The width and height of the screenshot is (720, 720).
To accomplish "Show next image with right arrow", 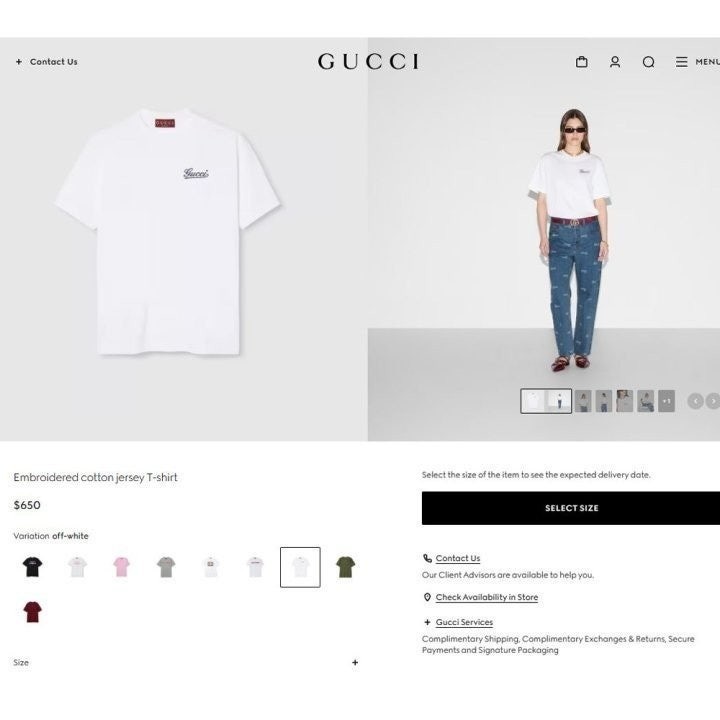I will [713, 401].
